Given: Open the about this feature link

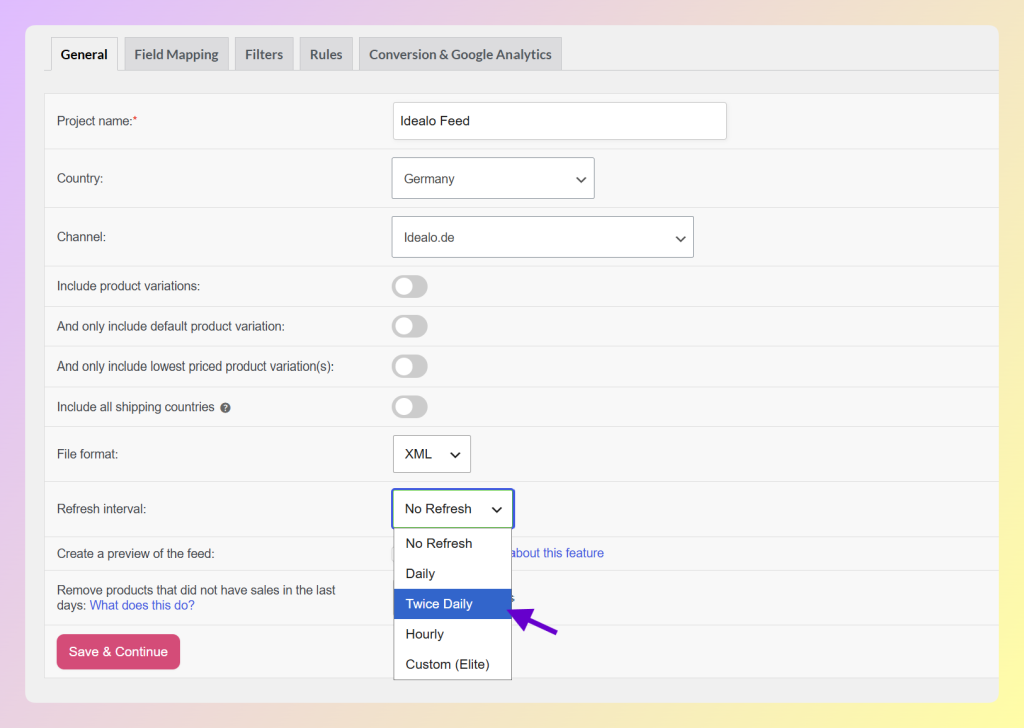Looking at the screenshot, I should pyautogui.click(x=558, y=553).
